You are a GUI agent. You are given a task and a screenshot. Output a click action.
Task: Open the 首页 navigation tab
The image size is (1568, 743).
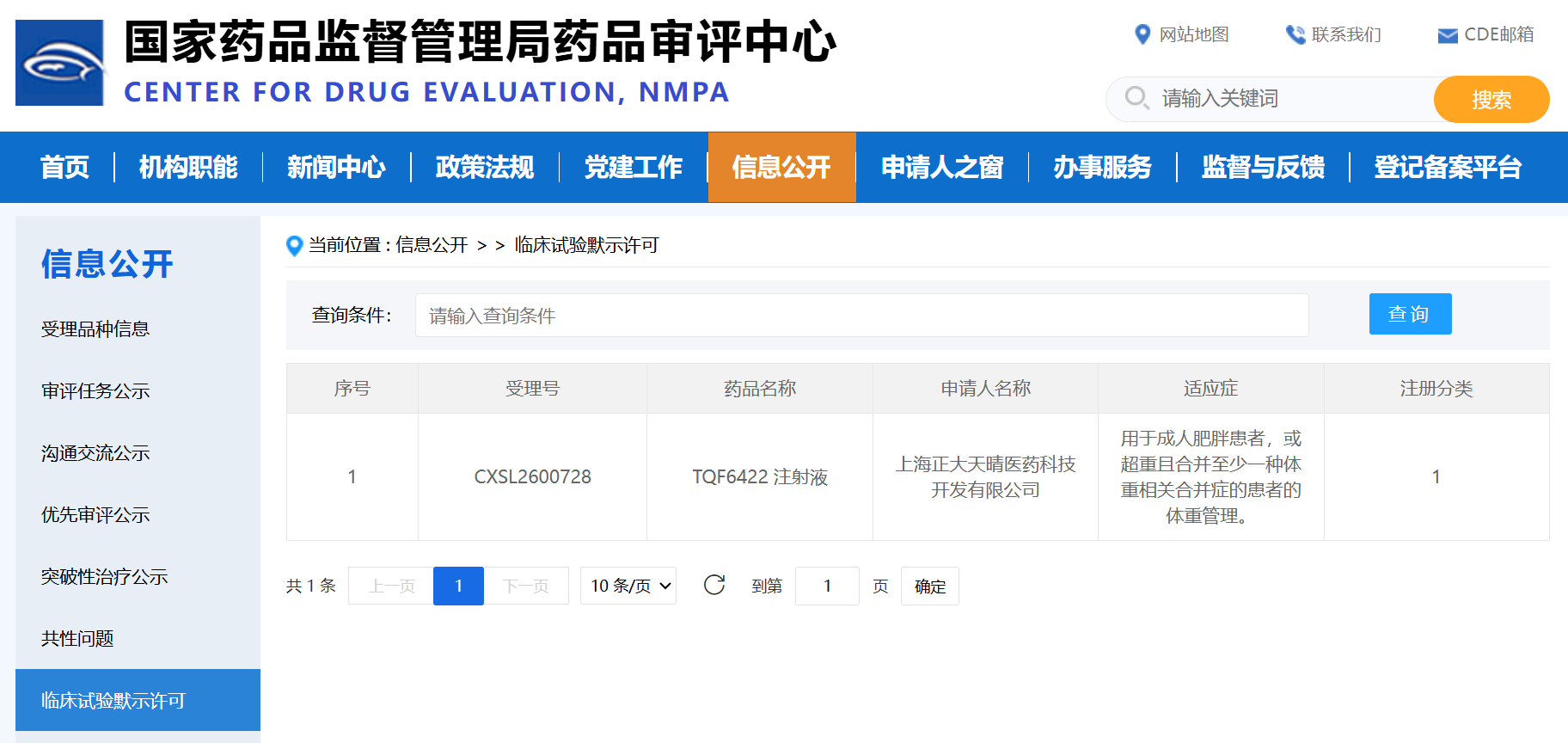(x=64, y=167)
